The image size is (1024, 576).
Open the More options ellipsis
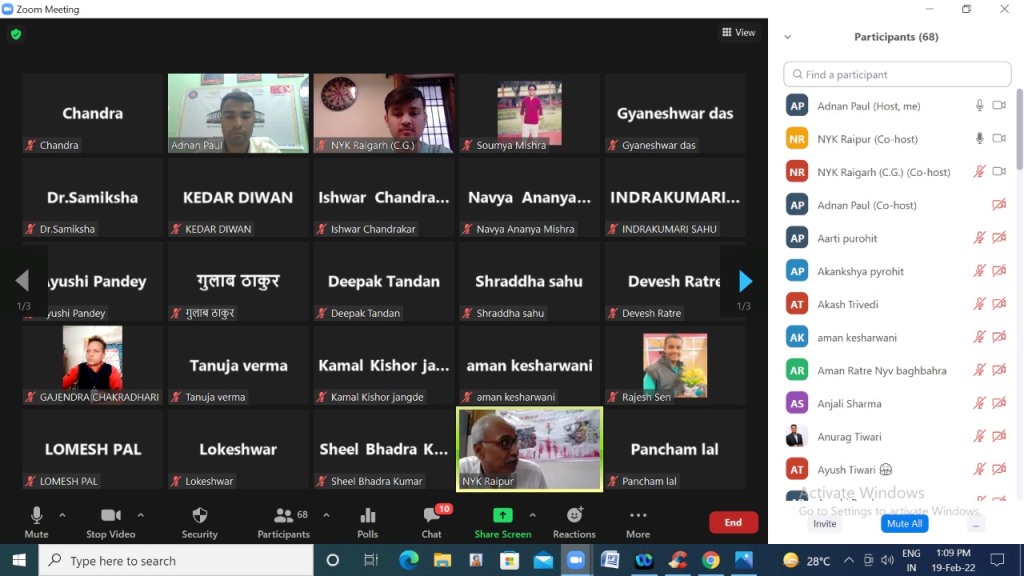click(637, 516)
